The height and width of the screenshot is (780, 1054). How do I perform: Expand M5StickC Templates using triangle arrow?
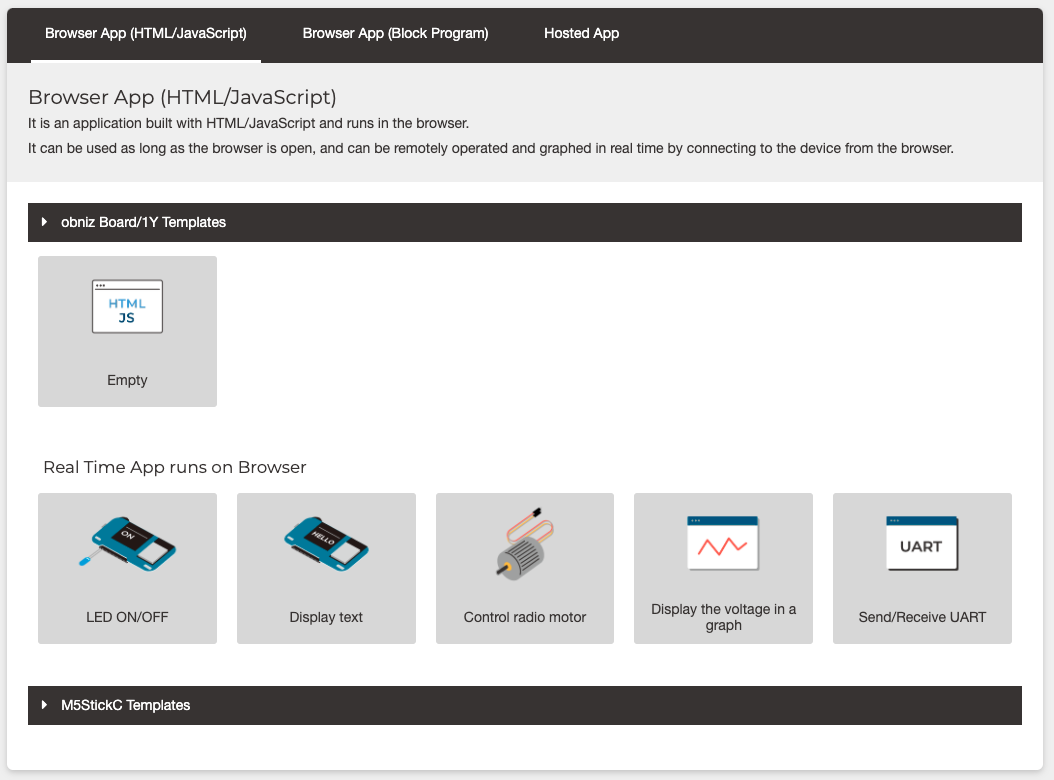pos(45,705)
